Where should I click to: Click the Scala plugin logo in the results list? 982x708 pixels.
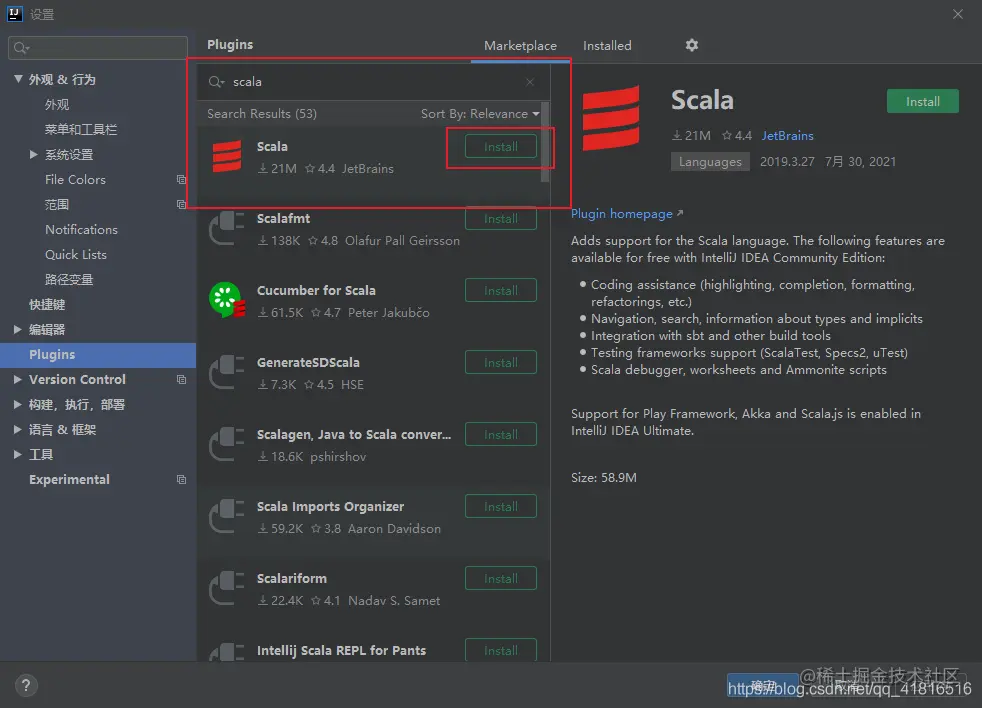coord(227,157)
